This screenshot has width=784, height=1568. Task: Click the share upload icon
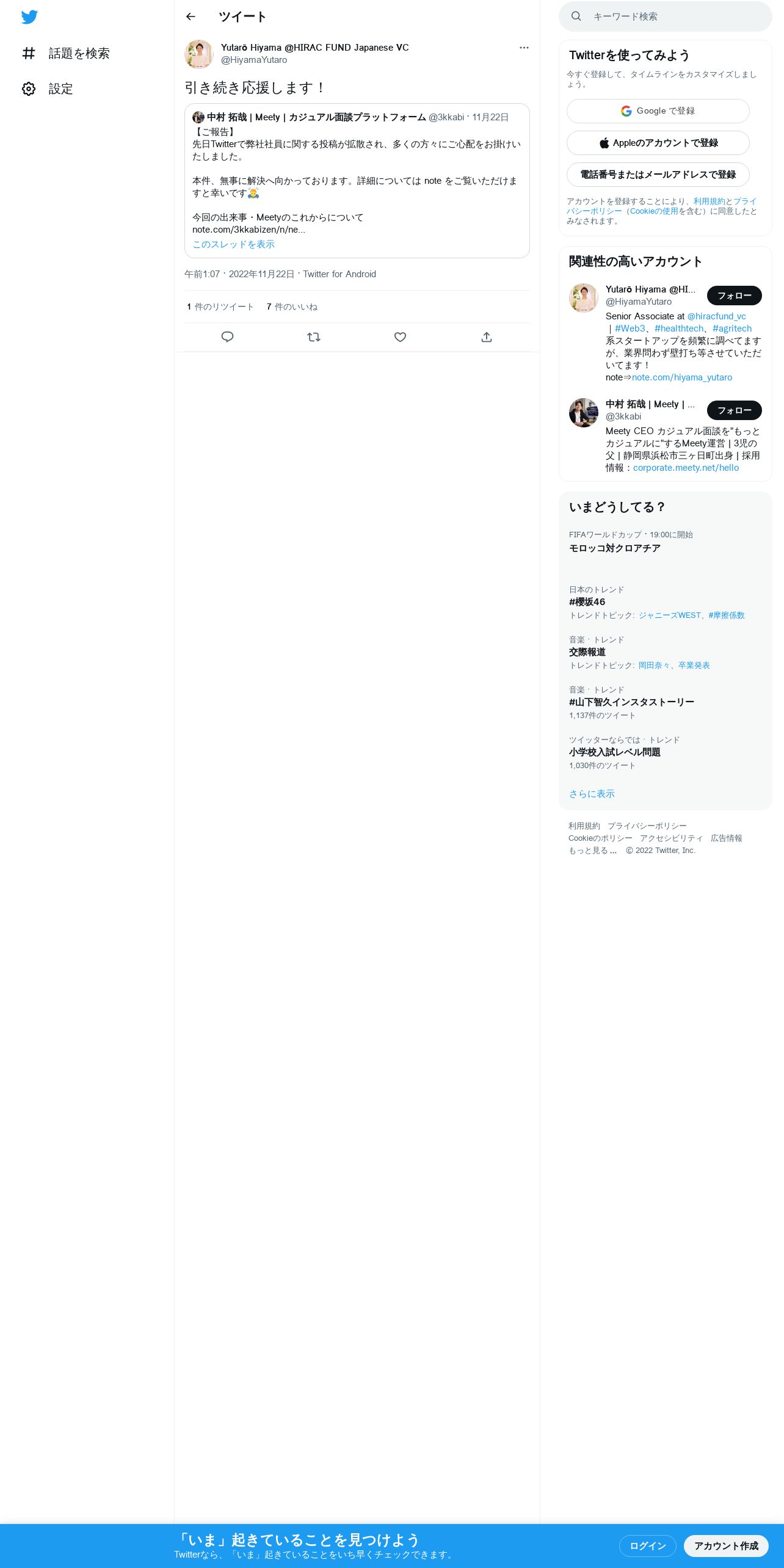[487, 337]
